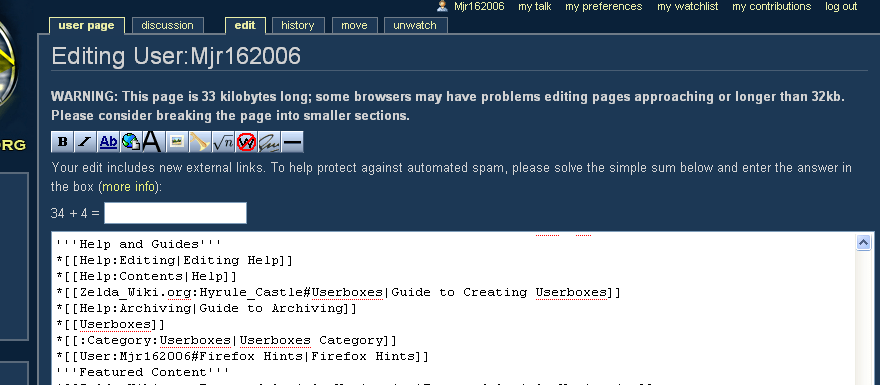Image resolution: width=880 pixels, height=385 pixels.
Task: Open my preferences link
Action: [603, 7]
